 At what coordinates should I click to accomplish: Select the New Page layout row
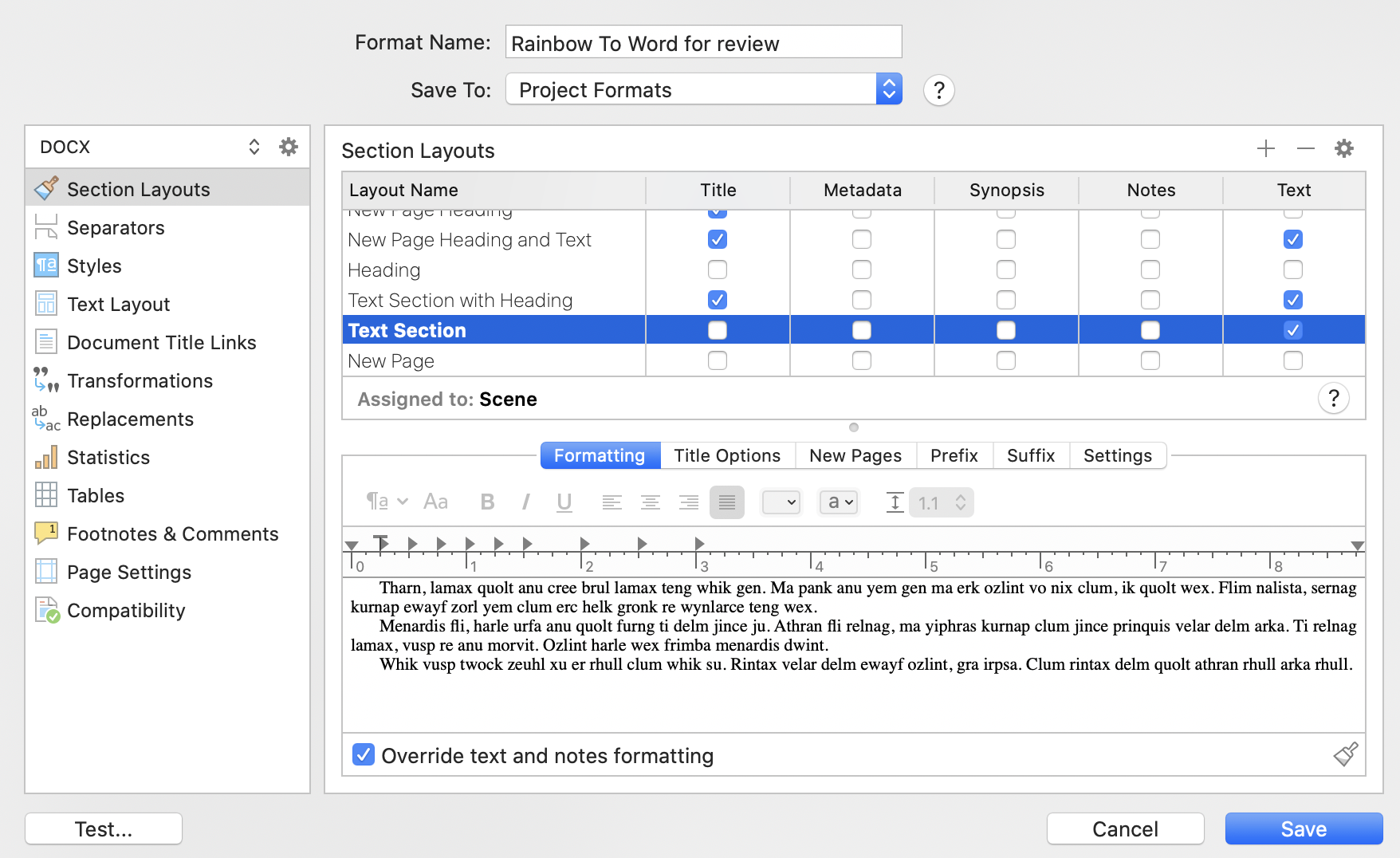854,360
